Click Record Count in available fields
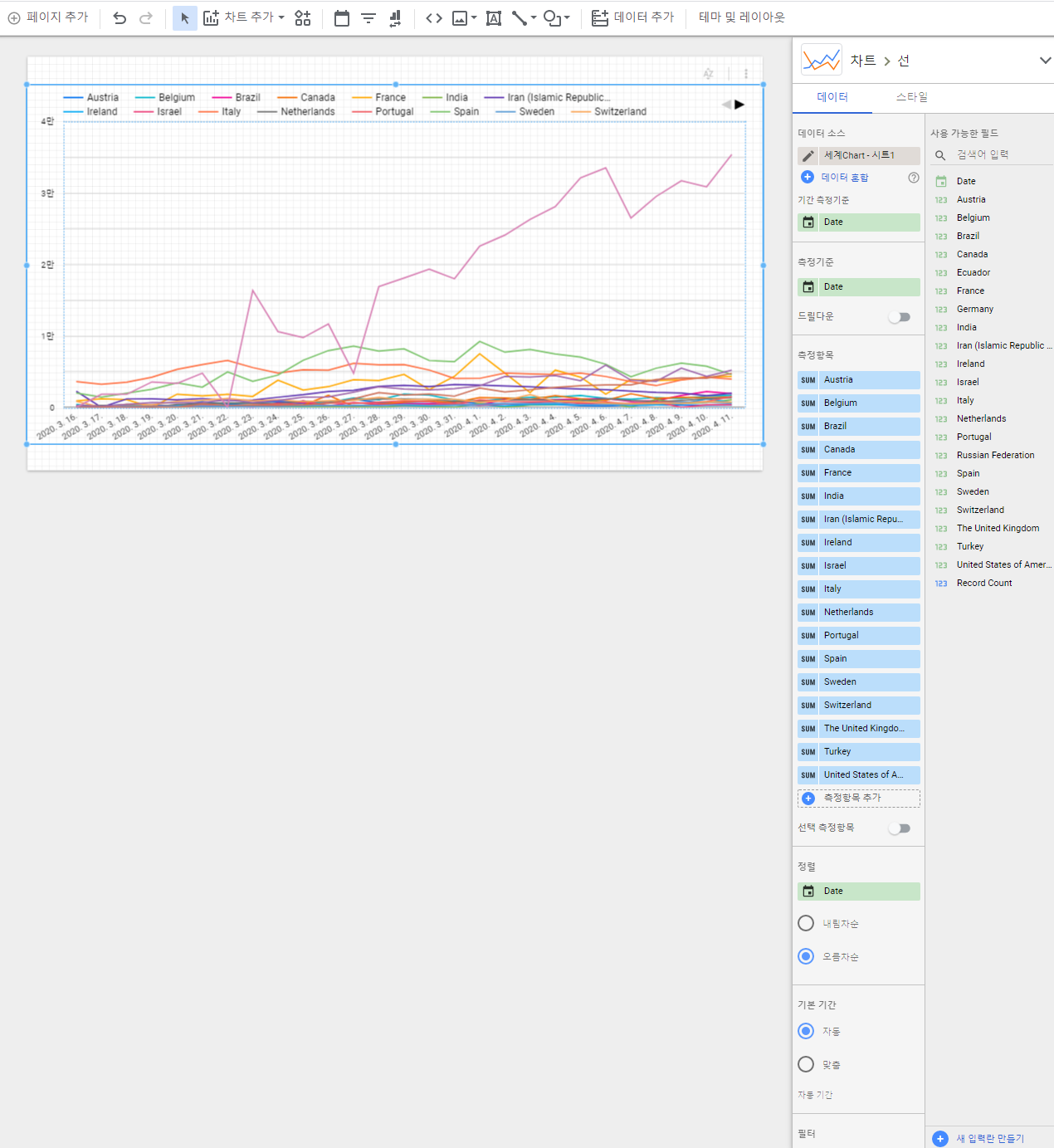1054x1148 pixels. 984,583
